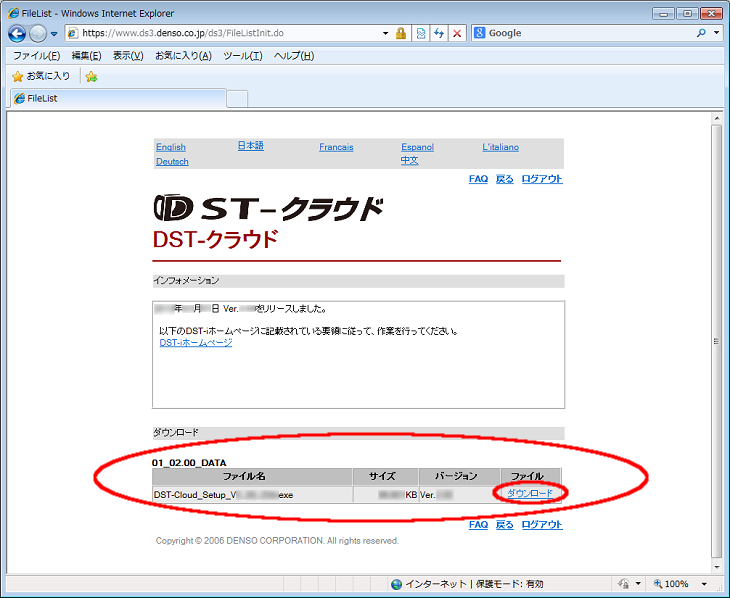
Task: Click the scroll up arrow of the page
Action: (717, 119)
